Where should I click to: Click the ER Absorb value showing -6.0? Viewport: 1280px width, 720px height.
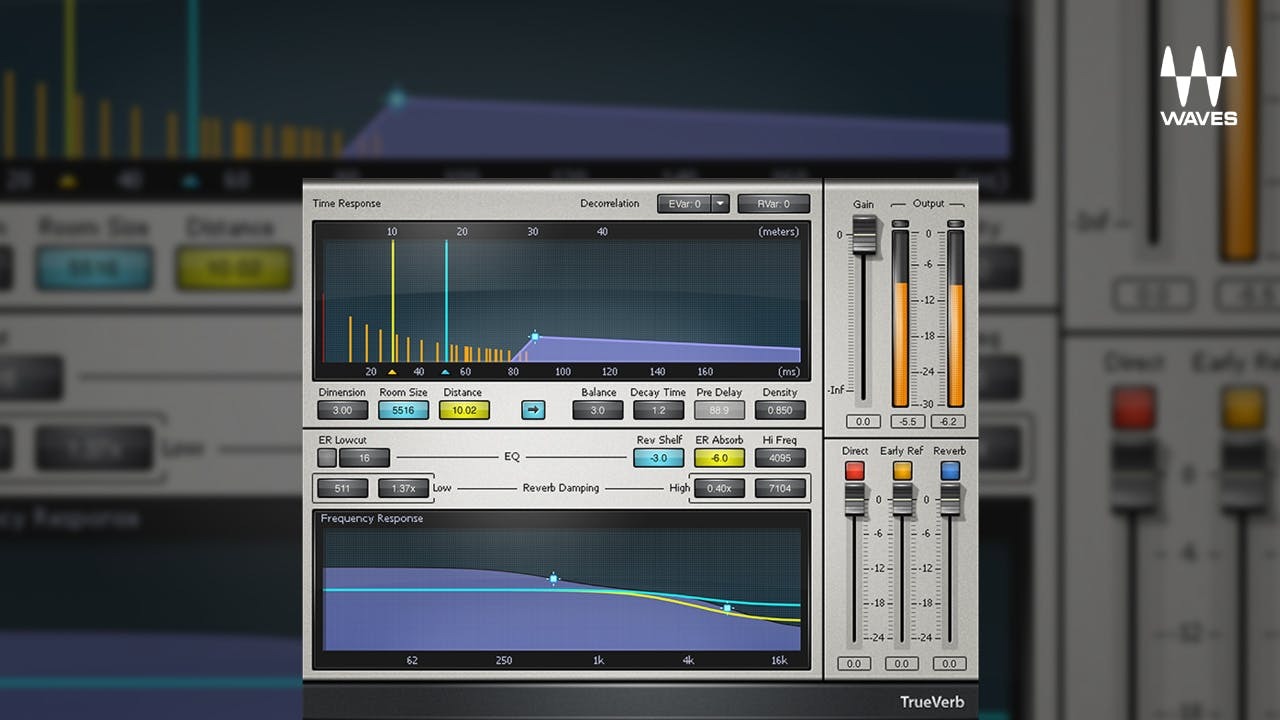718,457
